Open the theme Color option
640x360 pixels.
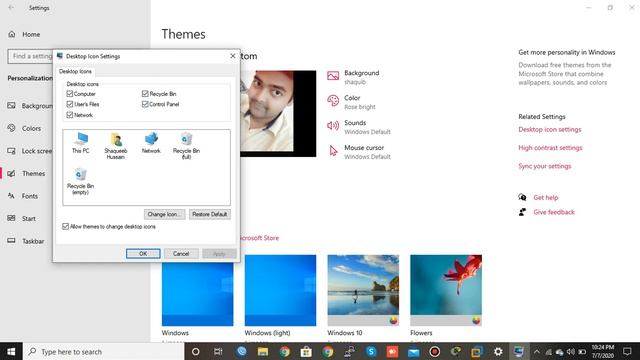(x=351, y=102)
